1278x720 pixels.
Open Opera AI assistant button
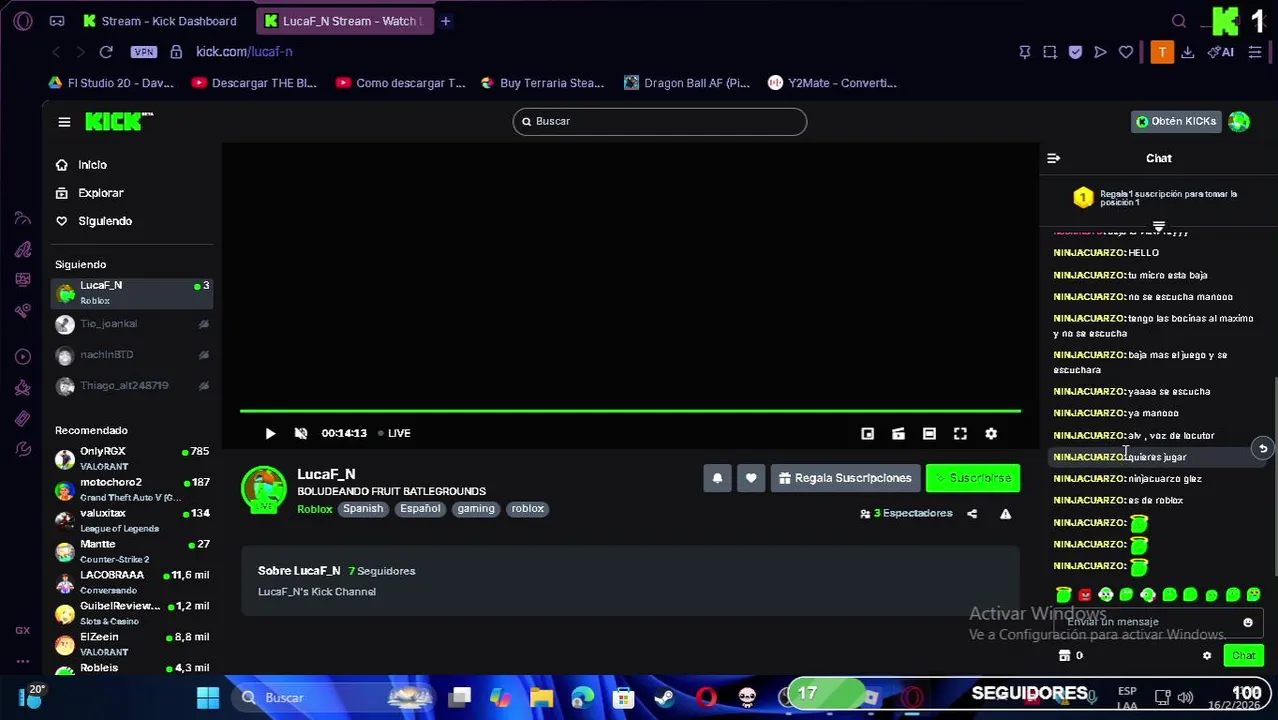pyautogui.click(x=1221, y=52)
